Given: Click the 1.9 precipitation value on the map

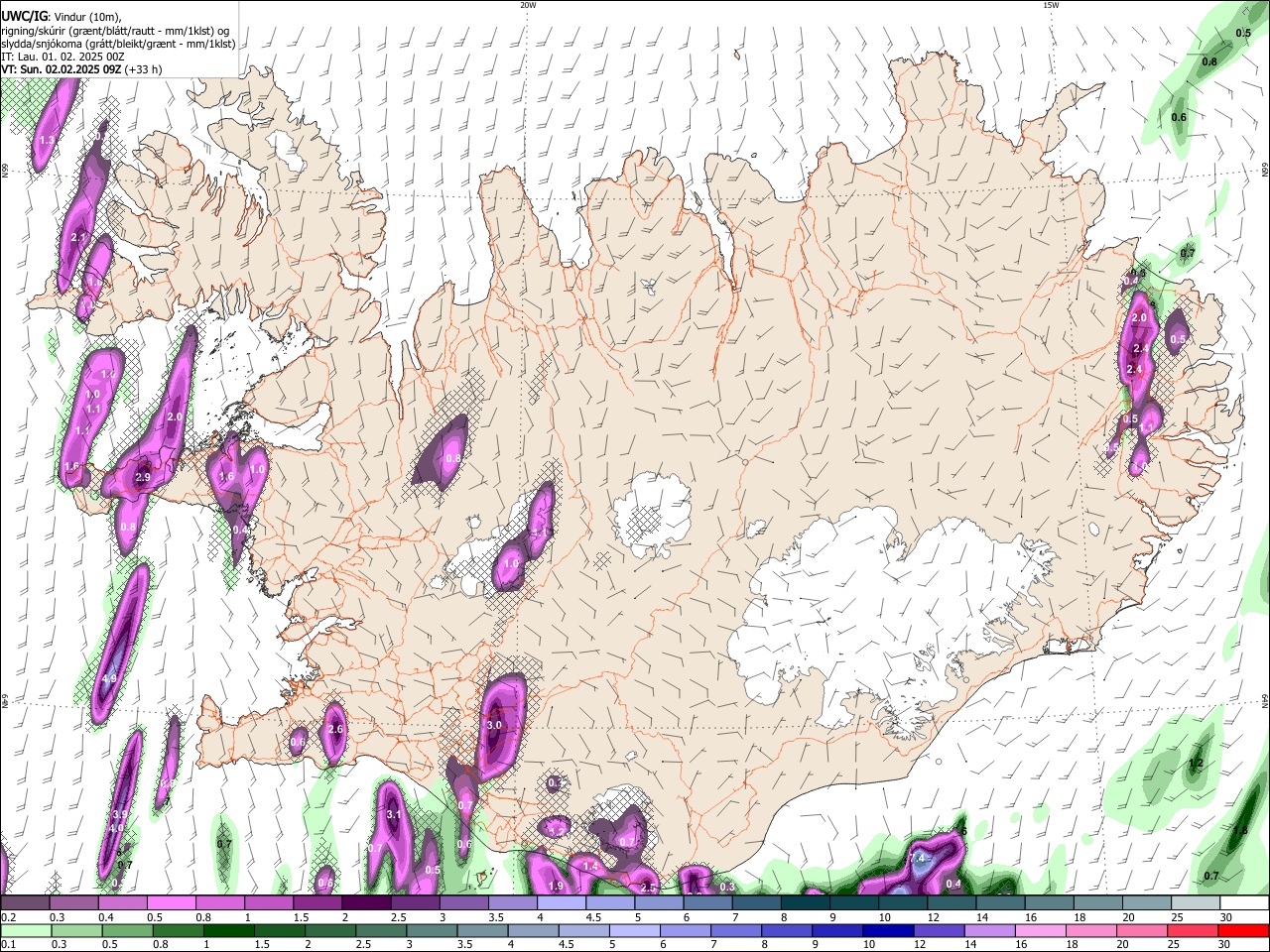Looking at the screenshot, I should click(556, 886).
